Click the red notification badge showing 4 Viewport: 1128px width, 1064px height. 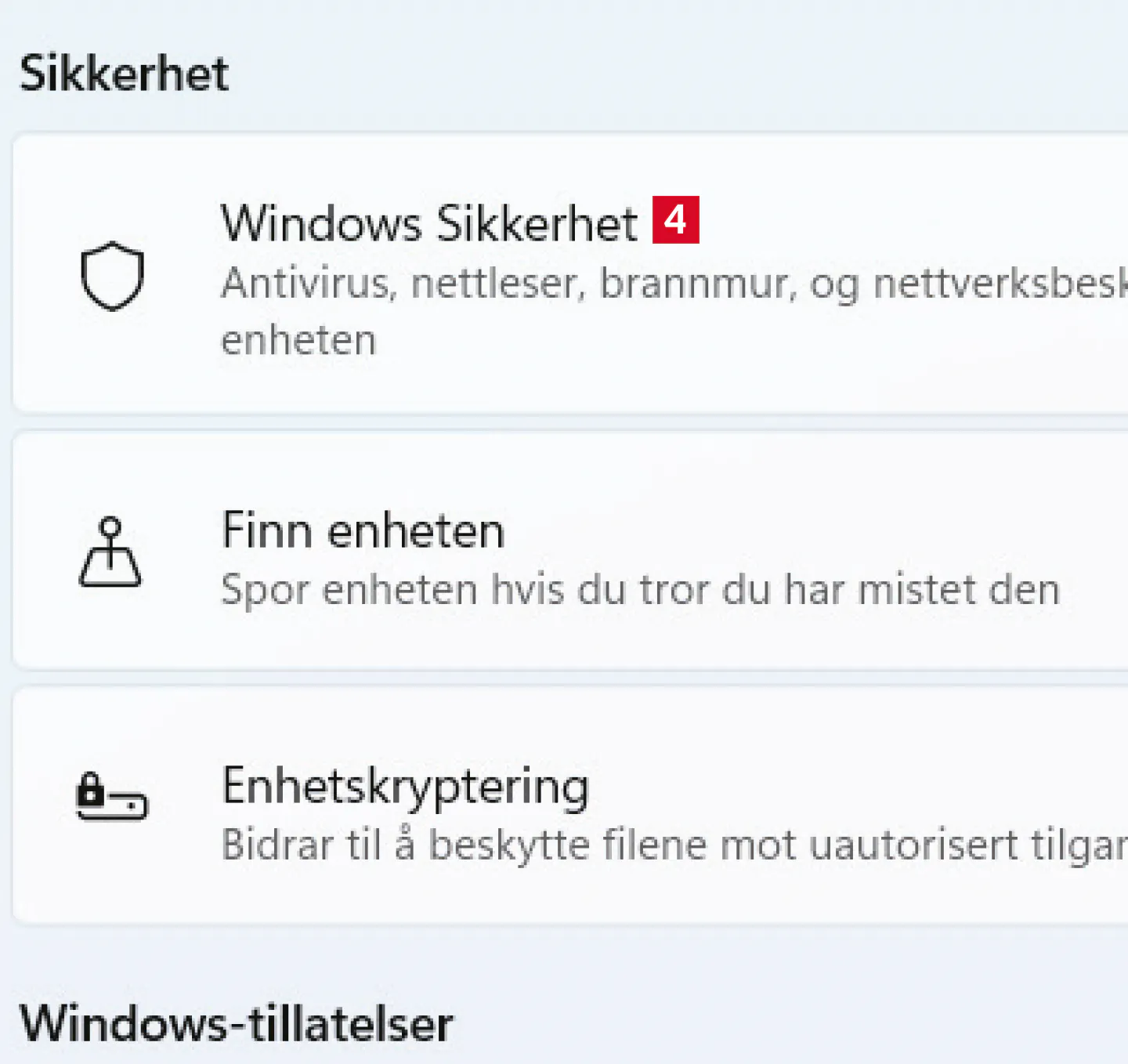pyautogui.click(x=675, y=220)
